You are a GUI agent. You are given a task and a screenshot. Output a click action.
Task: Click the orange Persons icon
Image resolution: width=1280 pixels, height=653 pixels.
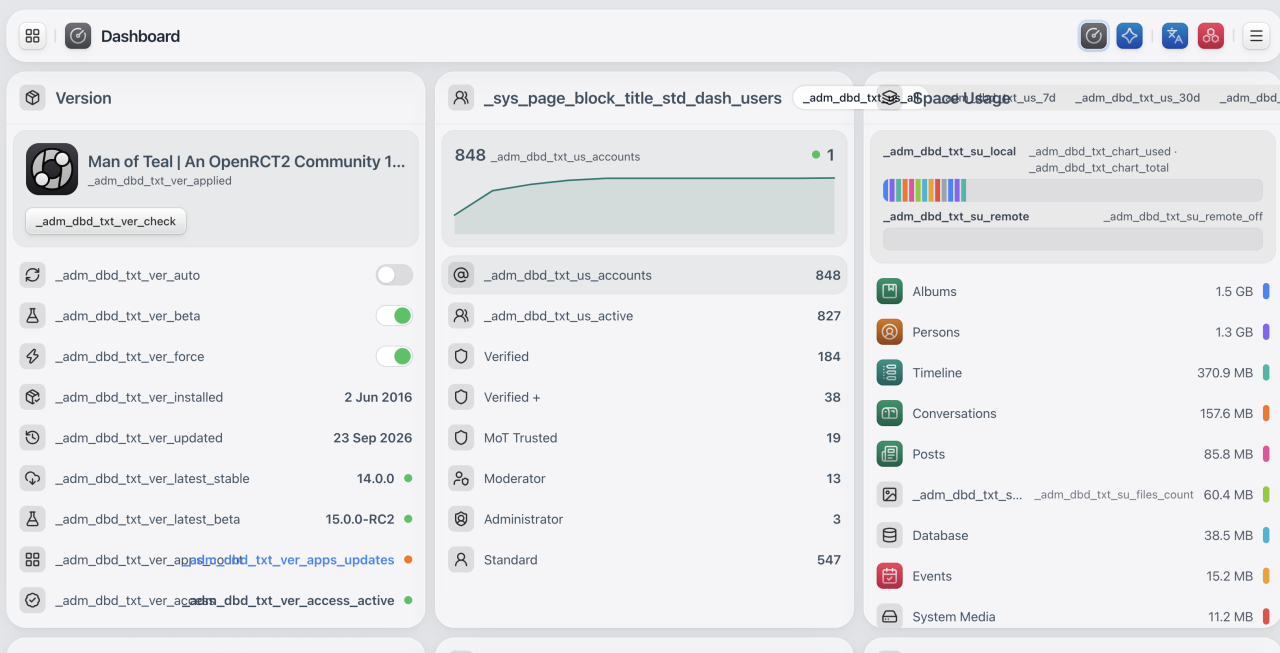pos(890,332)
